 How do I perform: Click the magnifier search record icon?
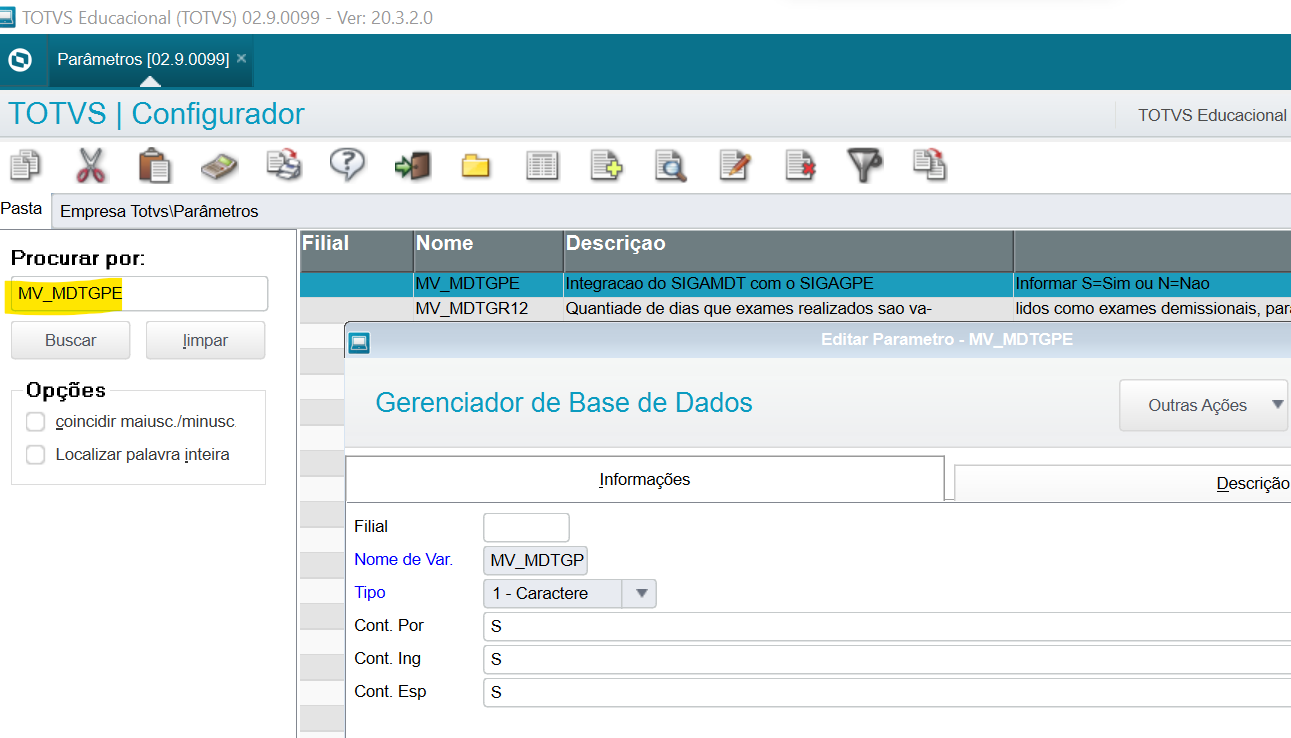[670, 165]
